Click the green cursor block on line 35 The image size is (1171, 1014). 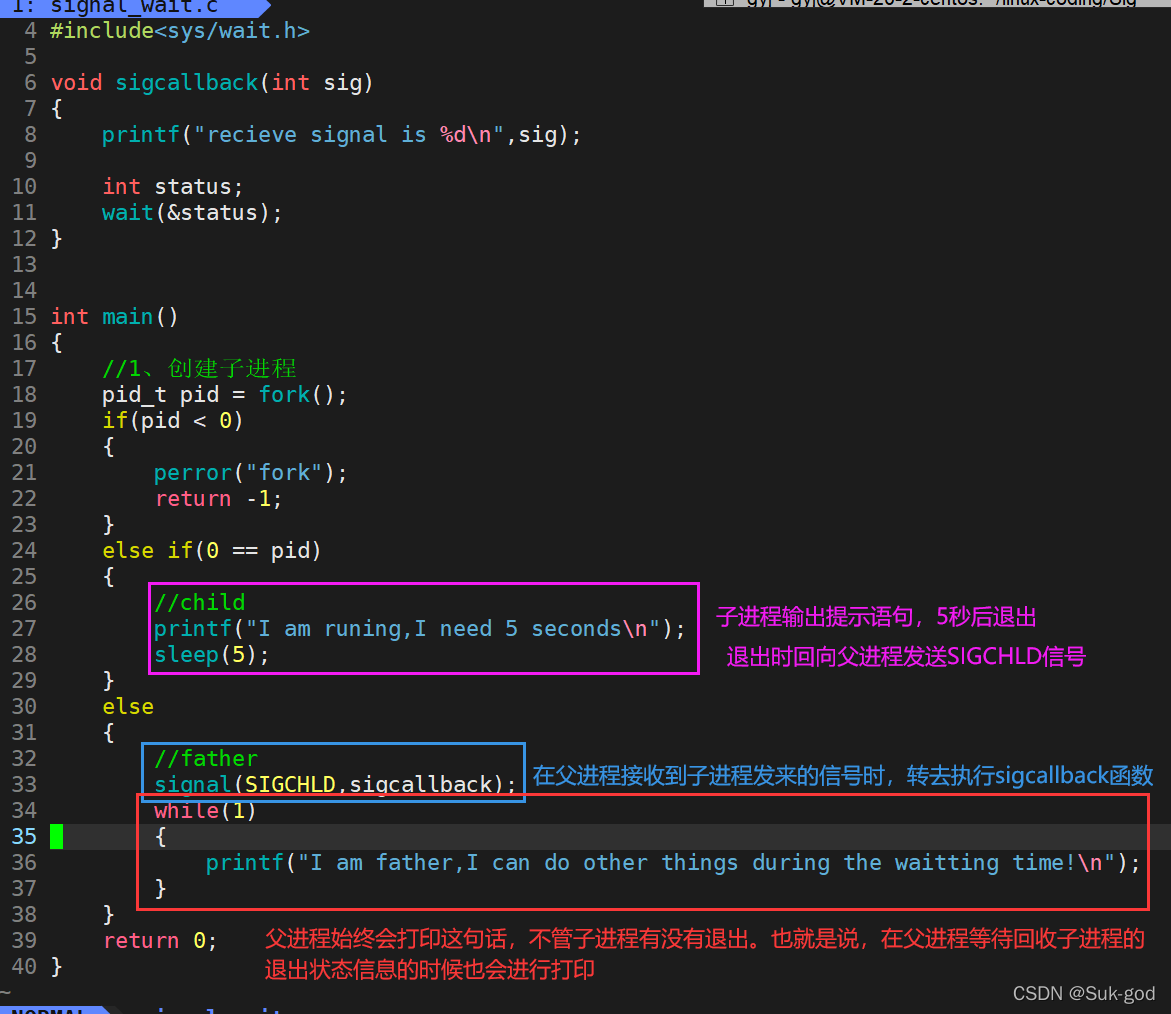(x=57, y=837)
